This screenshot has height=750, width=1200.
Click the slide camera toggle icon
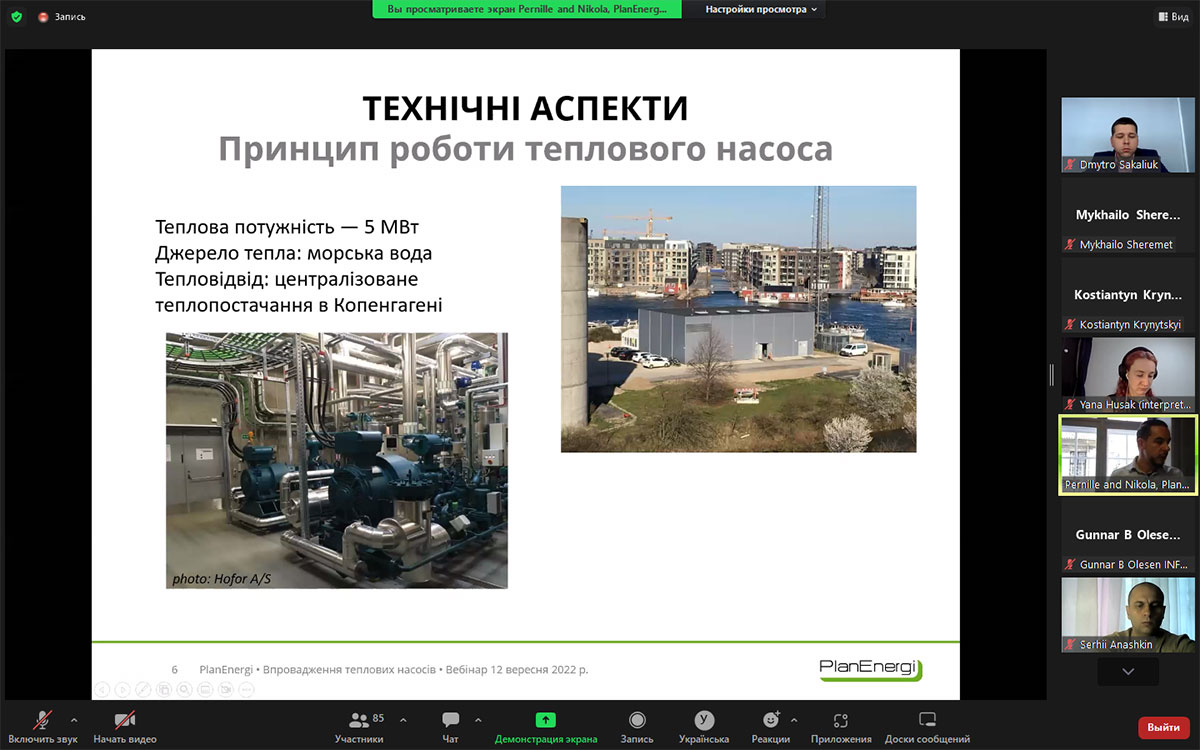226,689
